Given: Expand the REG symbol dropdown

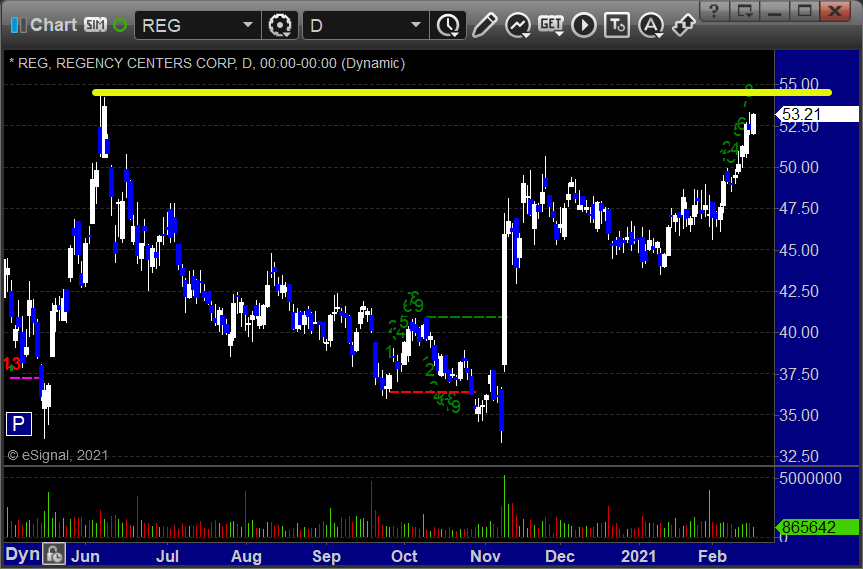Looking at the screenshot, I should (248, 25).
